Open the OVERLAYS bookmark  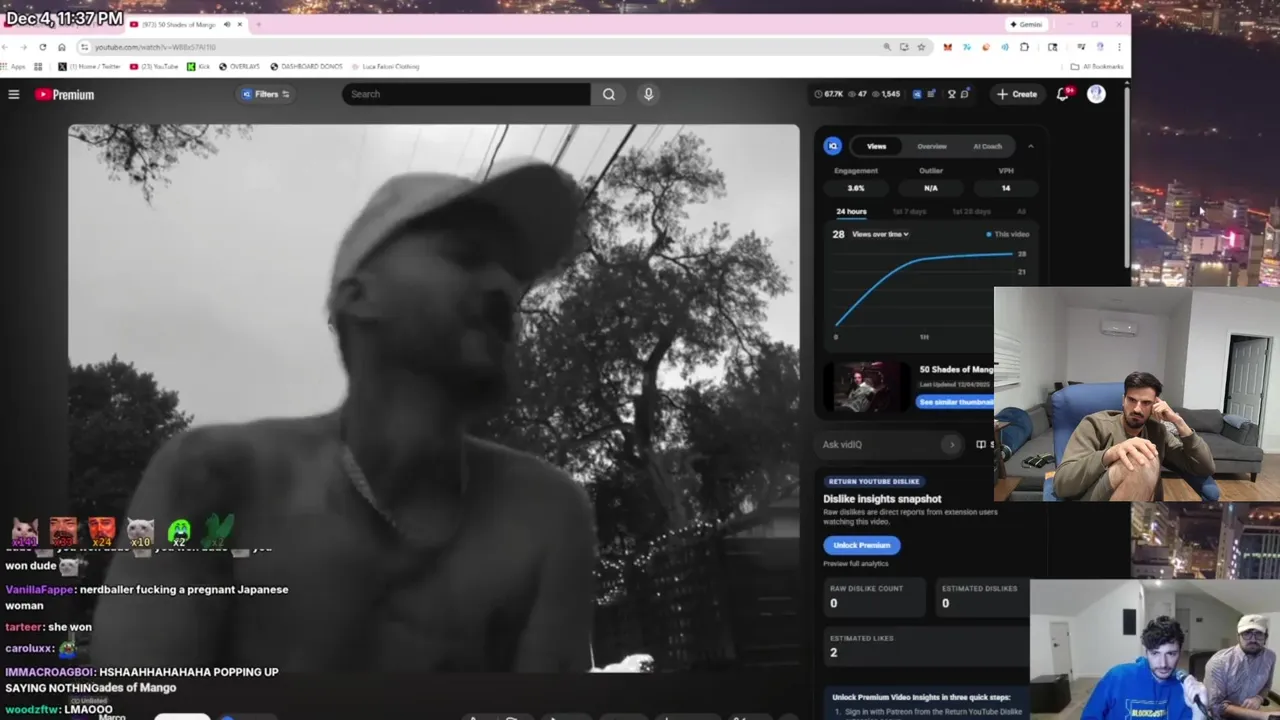click(x=239, y=67)
